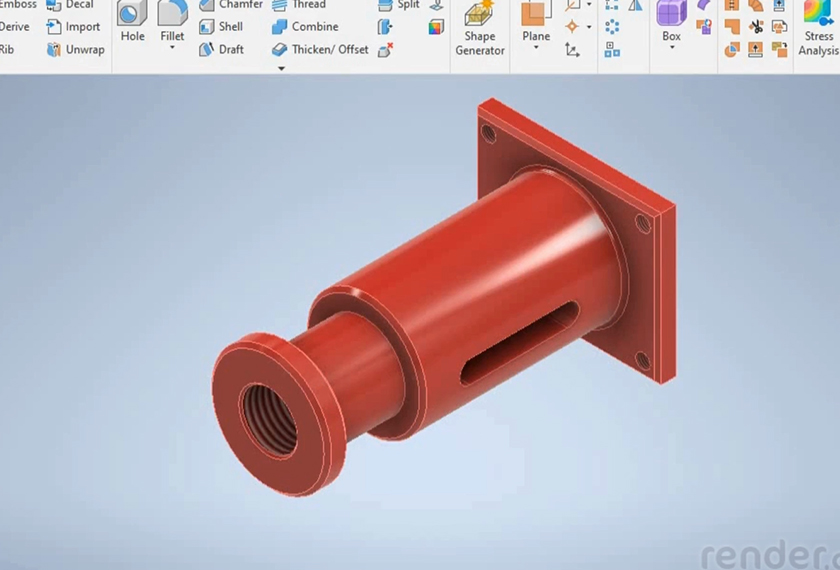Click the Fillet tool icon
840x570 pixels.
(172, 22)
